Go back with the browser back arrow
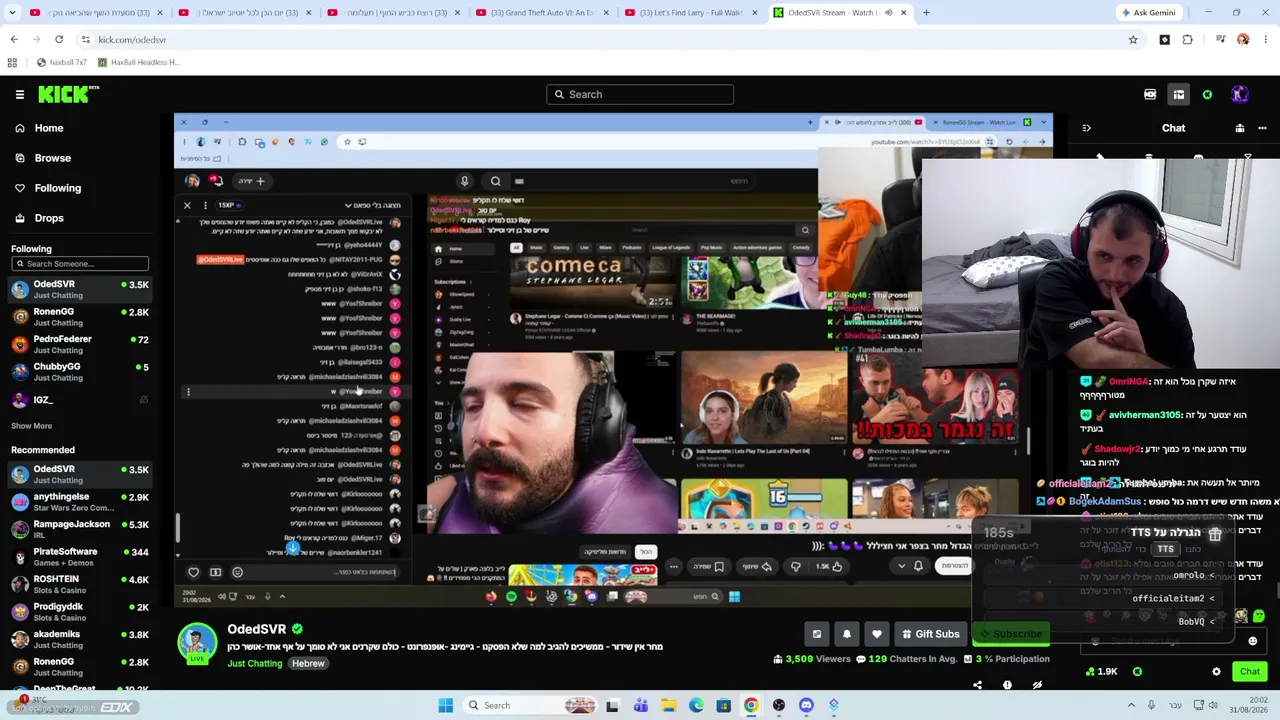 pos(14,40)
